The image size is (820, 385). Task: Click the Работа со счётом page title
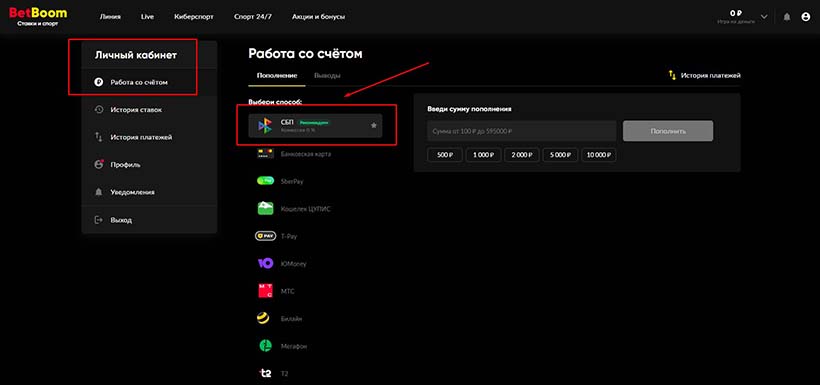pos(305,53)
